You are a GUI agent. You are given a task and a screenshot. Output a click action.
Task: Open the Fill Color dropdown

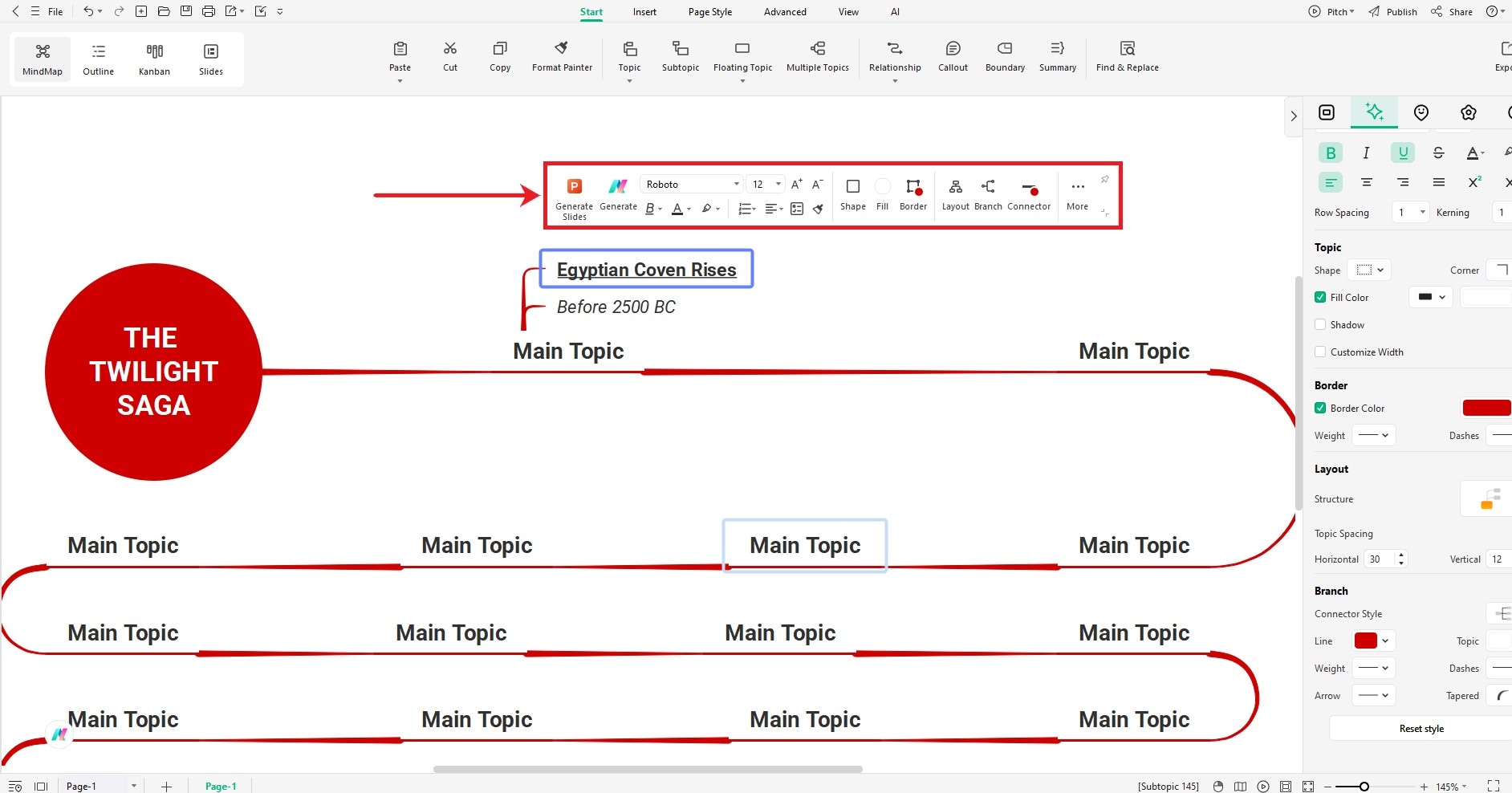[x=1431, y=297]
